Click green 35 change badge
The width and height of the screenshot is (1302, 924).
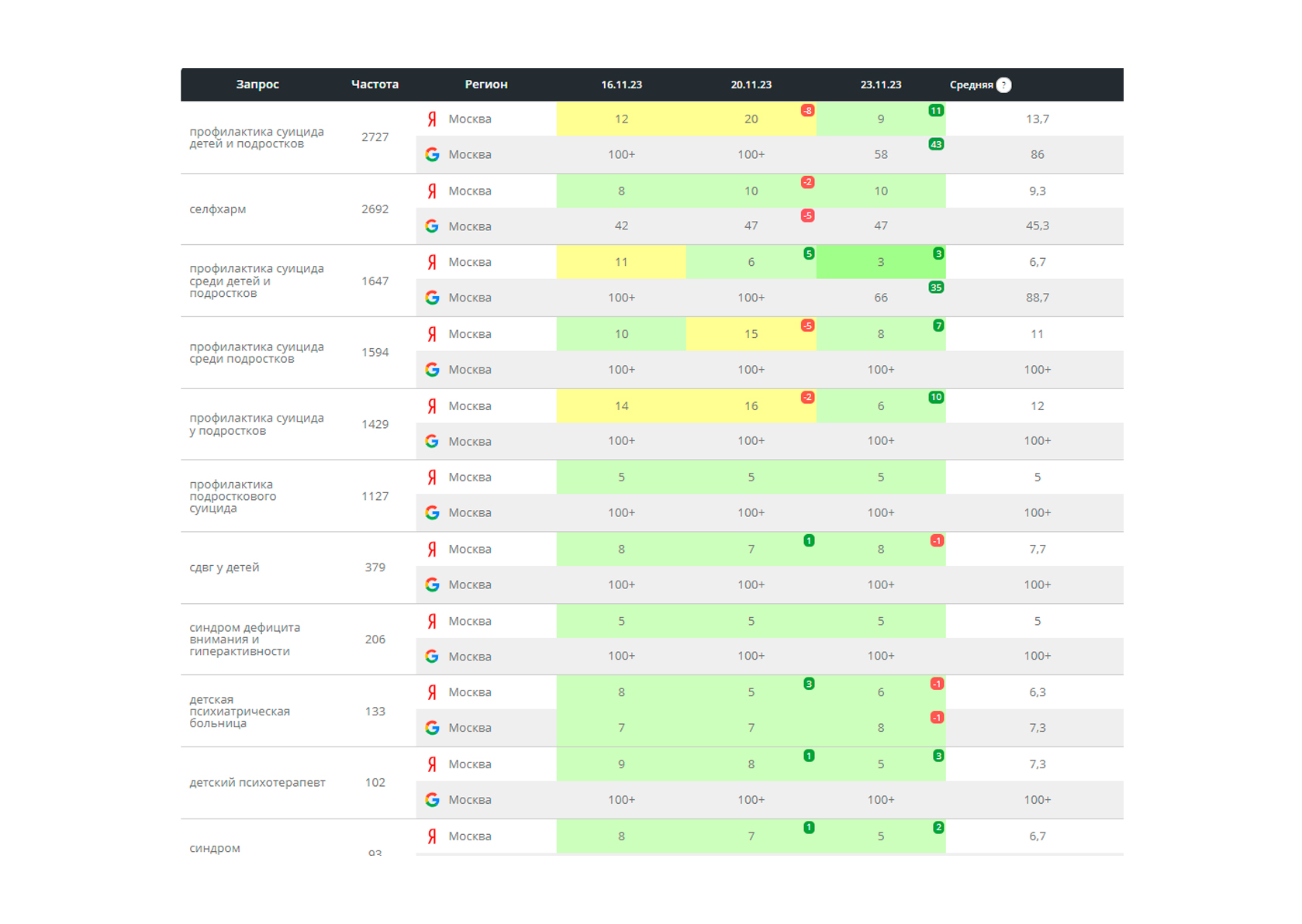click(936, 288)
